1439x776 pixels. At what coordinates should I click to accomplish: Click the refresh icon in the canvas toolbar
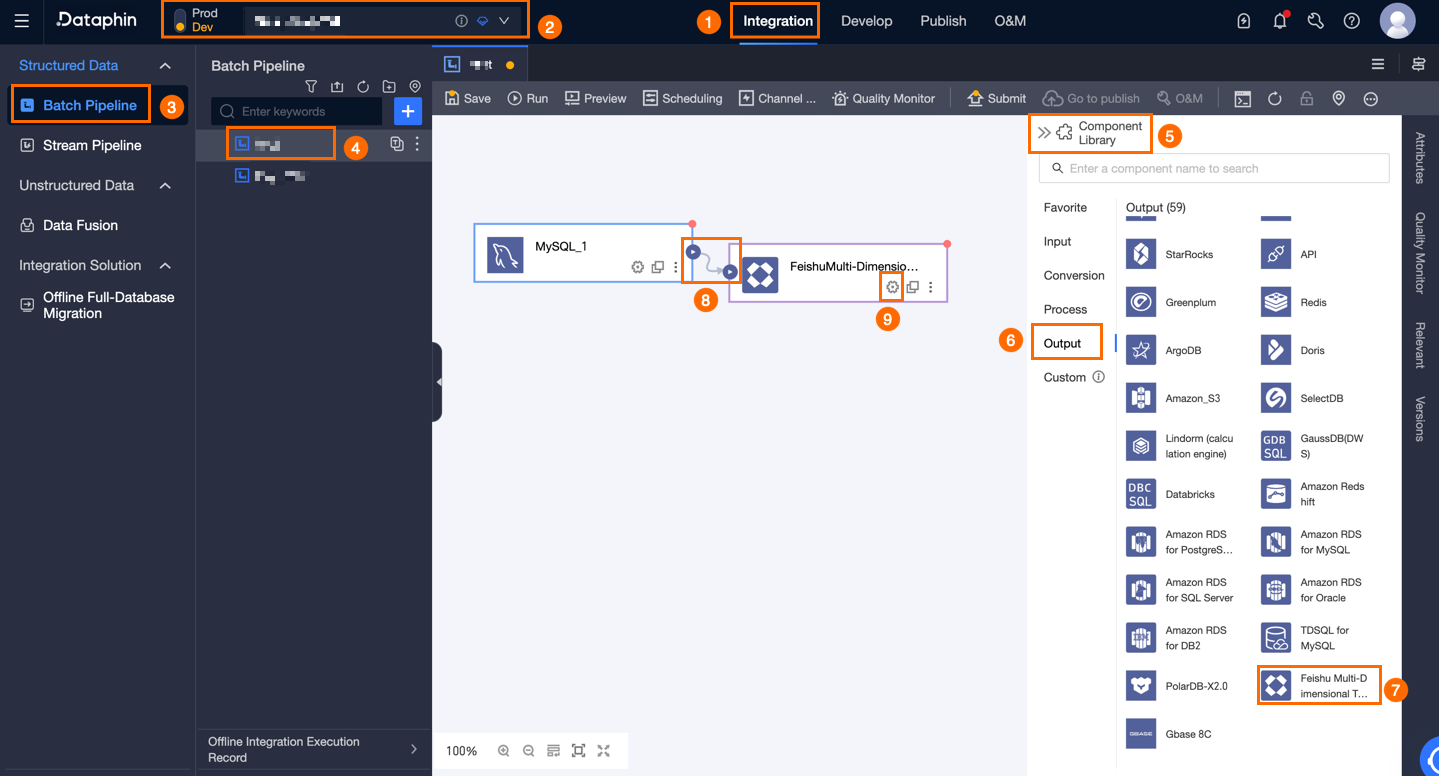[x=1275, y=98]
